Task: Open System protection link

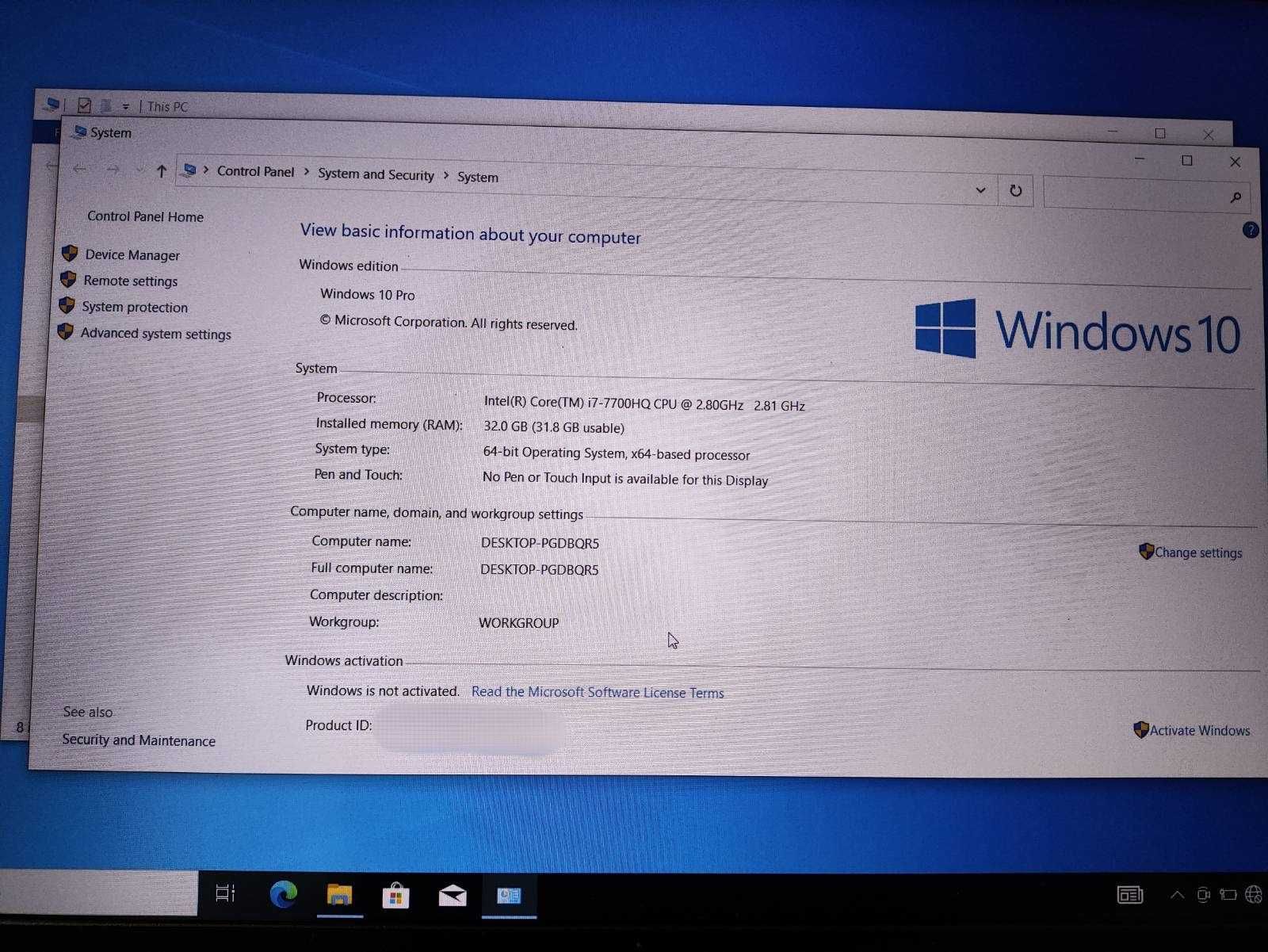Action: (135, 308)
